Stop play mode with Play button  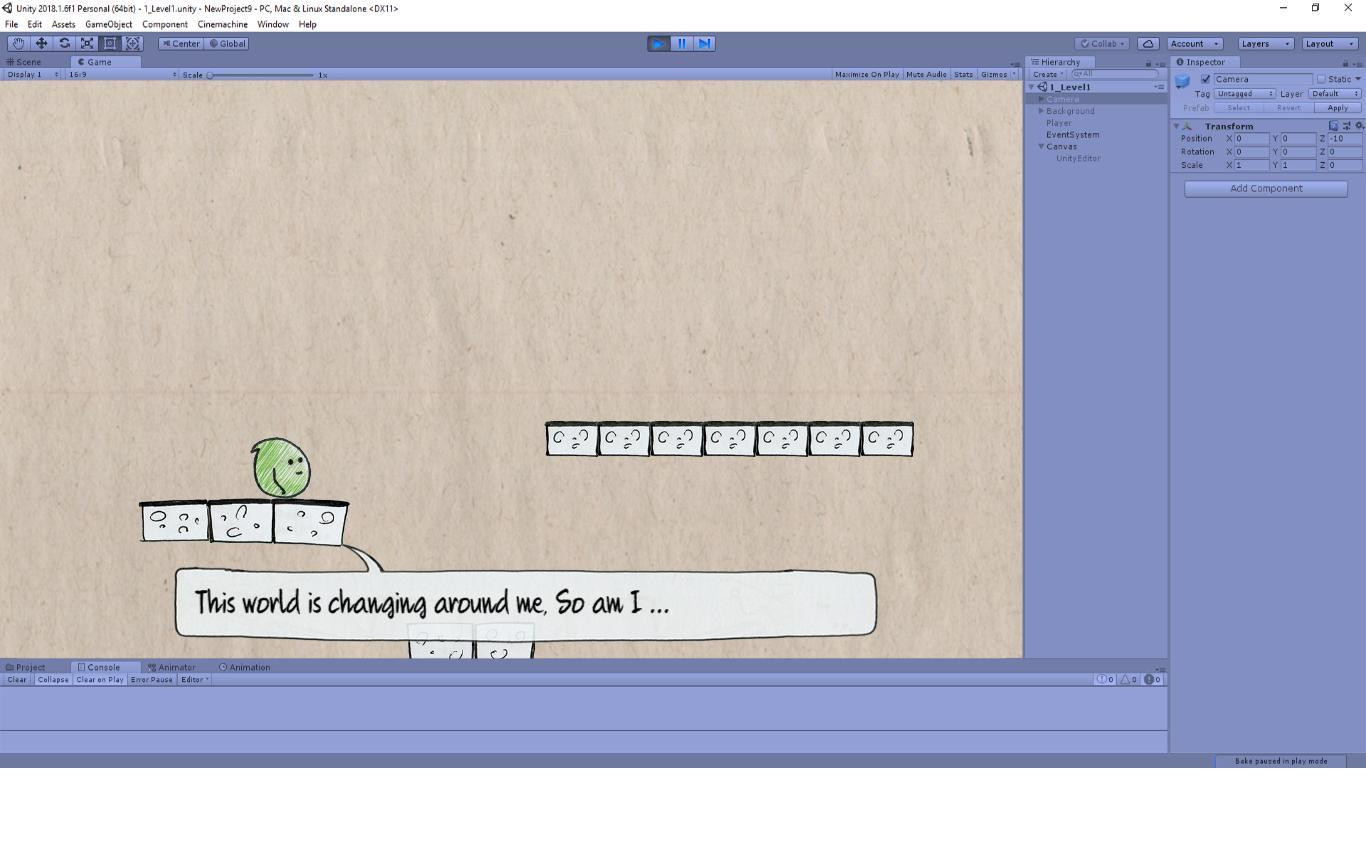pyautogui.click(x=658, y=43)
